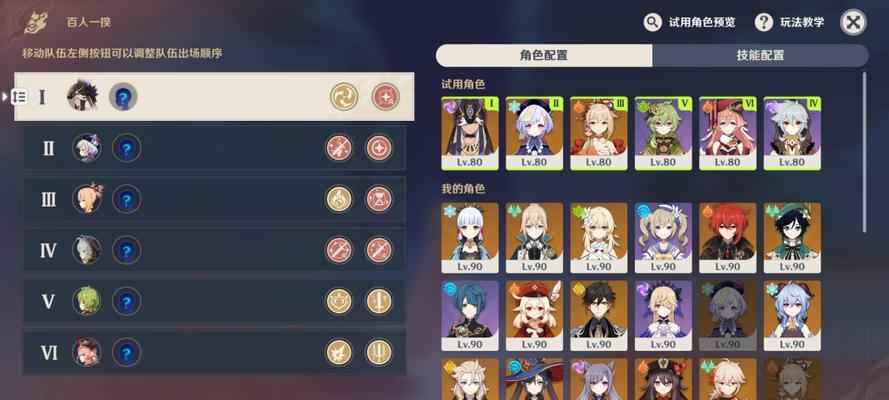The width and height of the screenshot is (889, 400).
Task: Switch to the 角色配置 tab
Action: pos(544,56)
